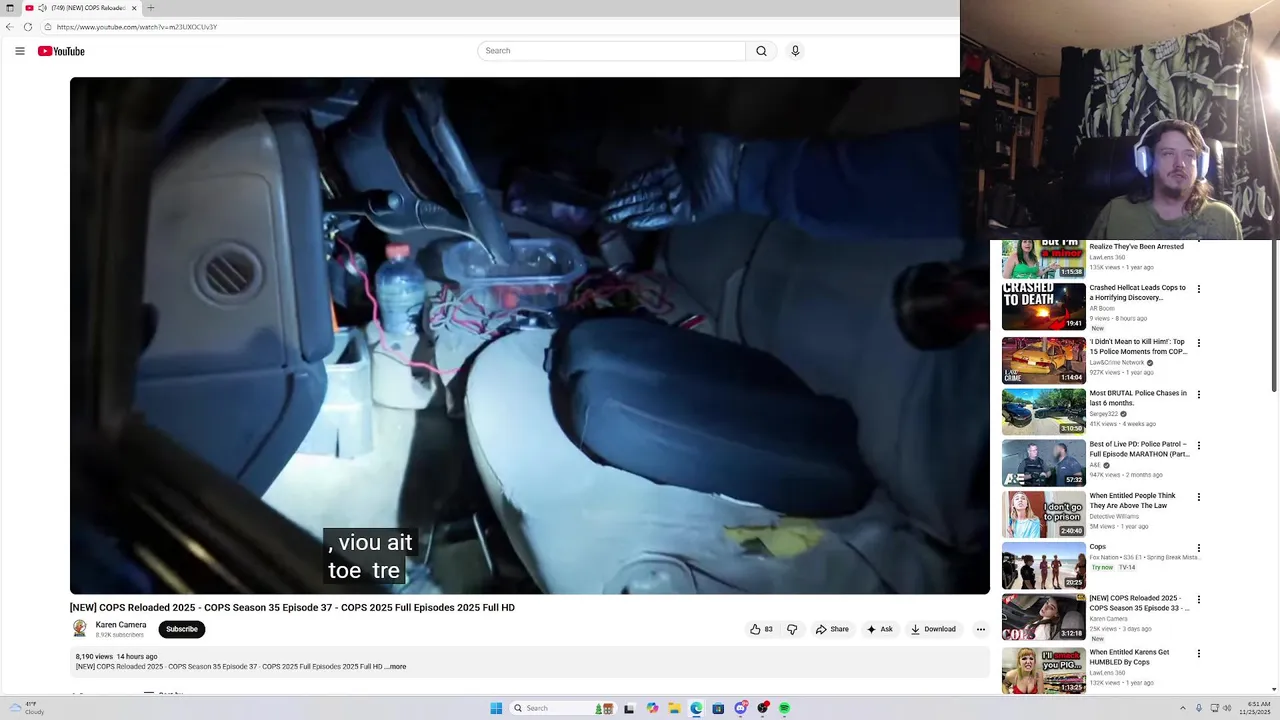Image resolution: width=1280 pixels, height=720 pixels.
Task: Open Crashed Hellcat video thumbnail
Action: tap(1044, 307)
